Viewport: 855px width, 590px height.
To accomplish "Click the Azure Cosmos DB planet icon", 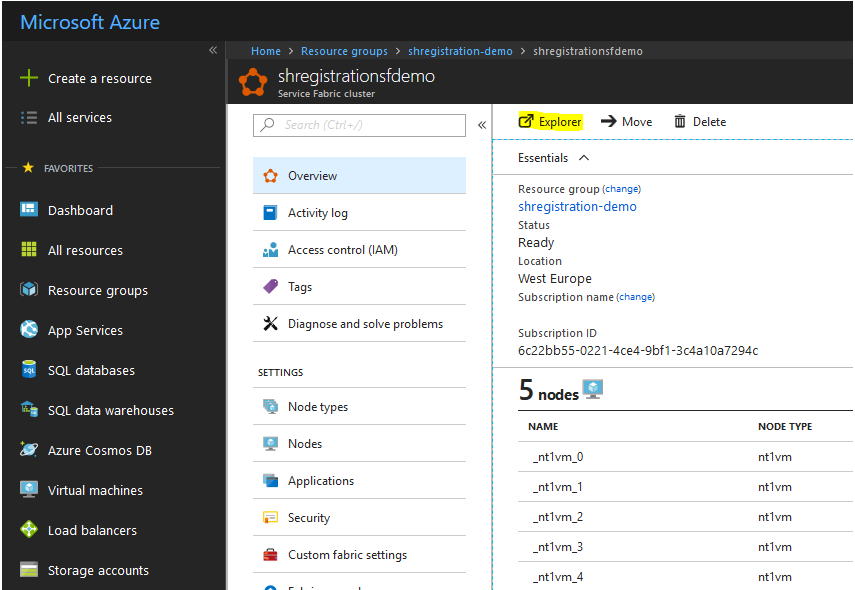I will click(x=29, y=449).
